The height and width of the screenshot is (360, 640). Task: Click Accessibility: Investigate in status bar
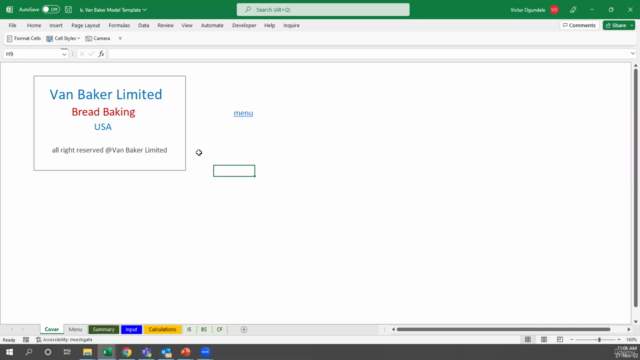(64, 340)
